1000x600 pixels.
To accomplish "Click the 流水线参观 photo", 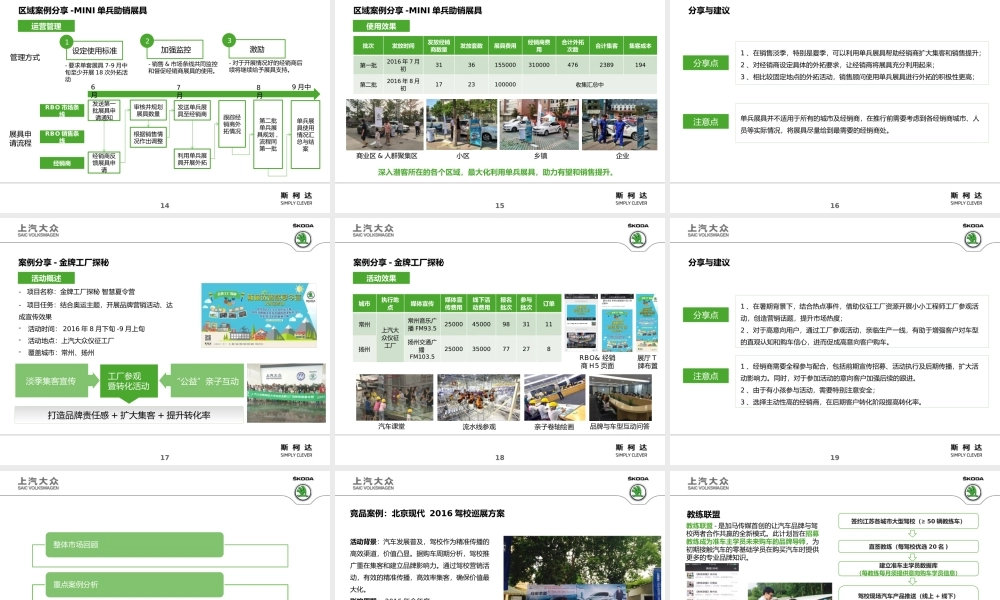I will [x=478, y=398].
